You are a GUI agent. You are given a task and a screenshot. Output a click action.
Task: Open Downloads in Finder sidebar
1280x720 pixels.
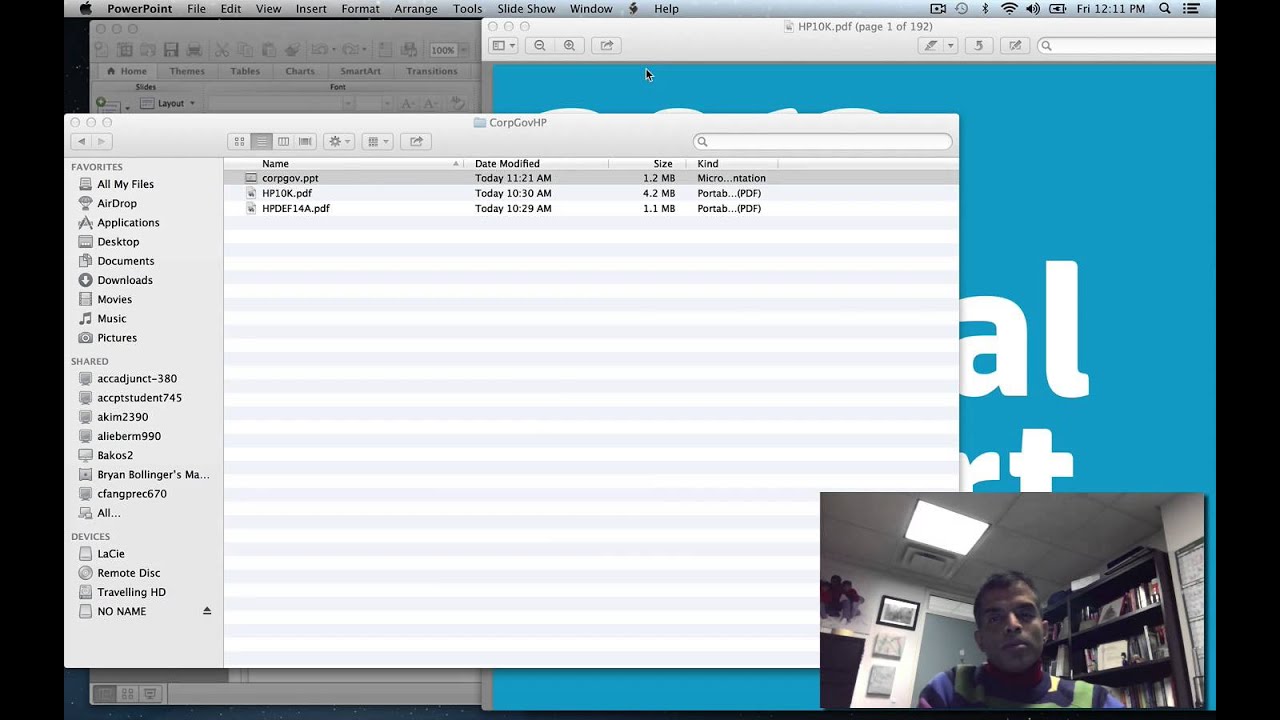click(x=125, y=280)
